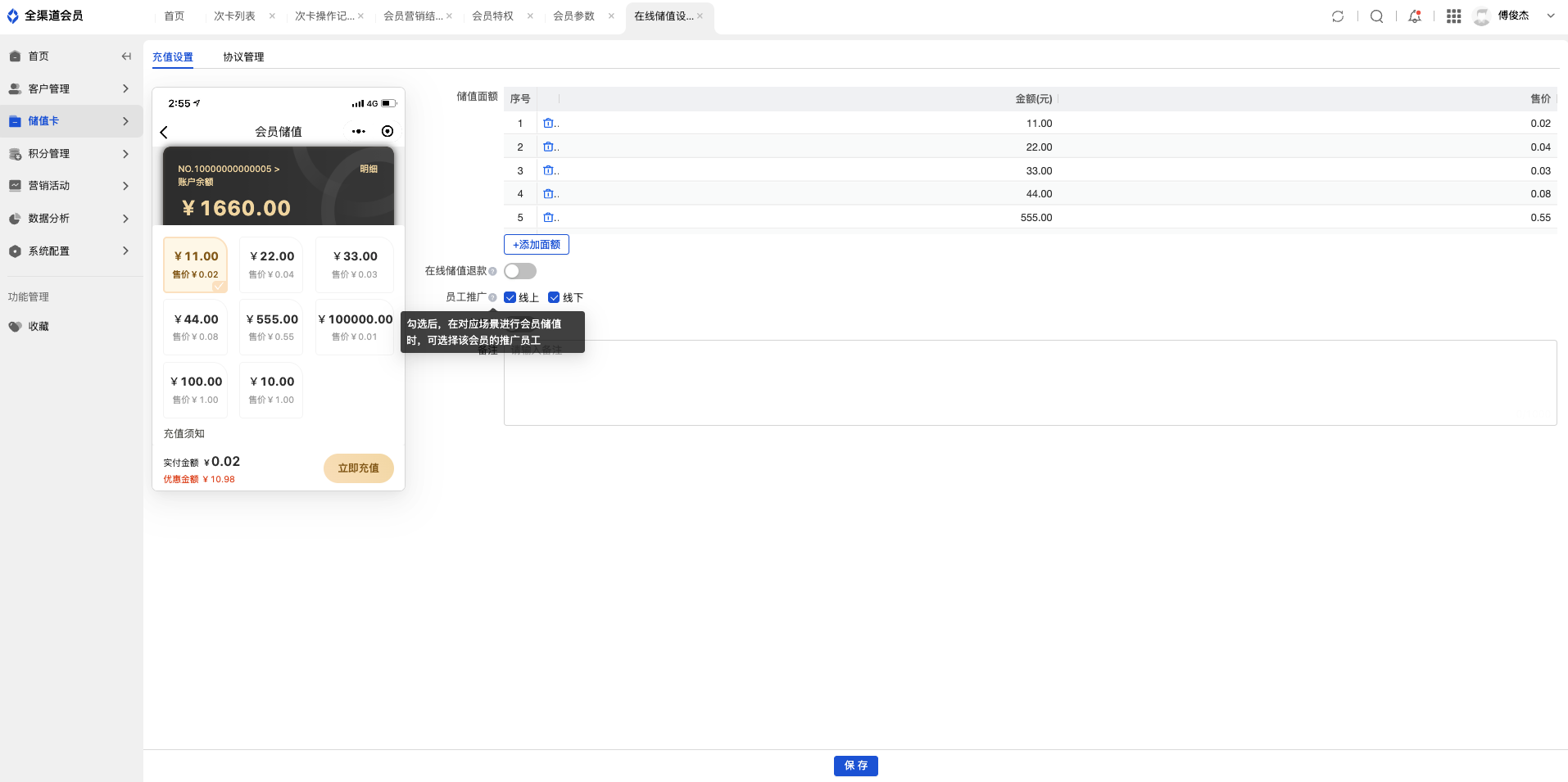The height and width of the screenshot is (782, 1568).
Task: Tap the target circle icon in phone preview
Action: point(387,131)
